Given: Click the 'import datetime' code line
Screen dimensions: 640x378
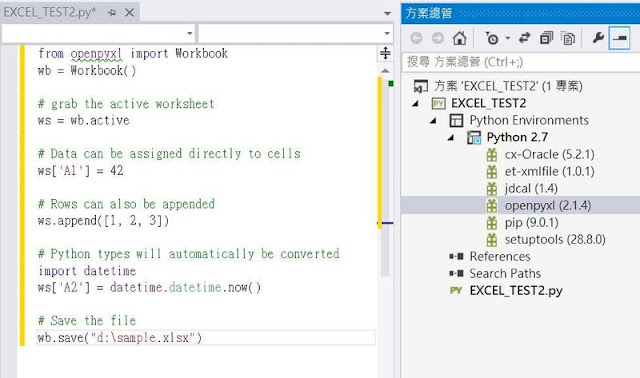Looking at the screenshot, I should pos(87,271).
